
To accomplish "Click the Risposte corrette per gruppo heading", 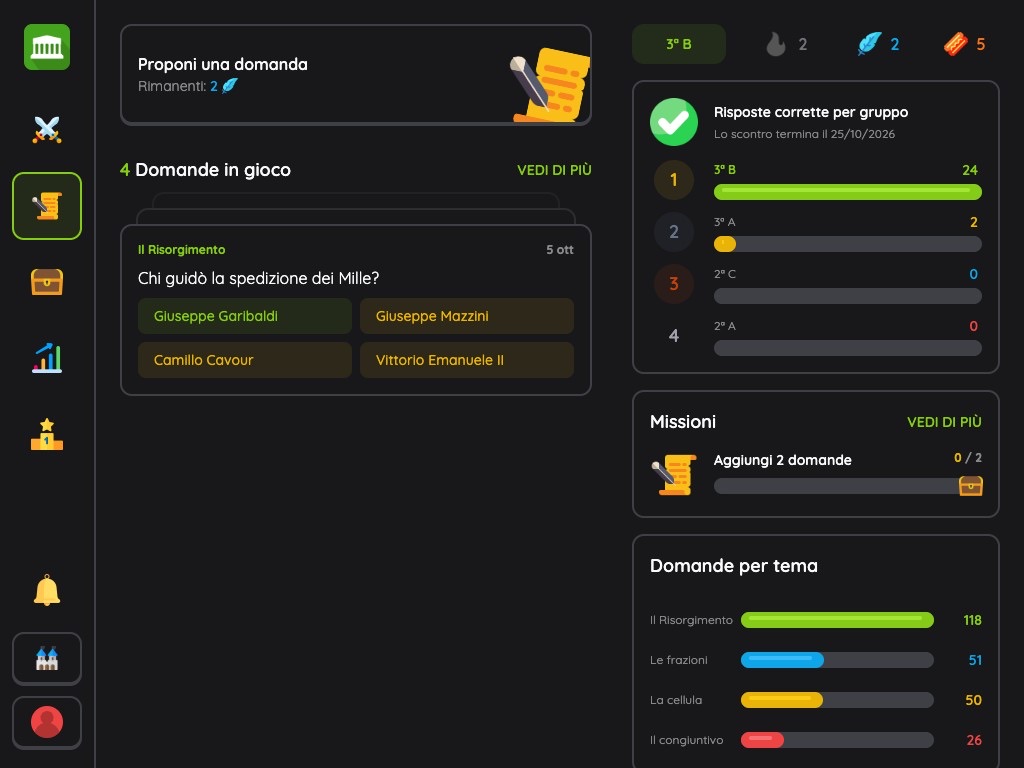I will pyautogui.click(x=810, y=112).
